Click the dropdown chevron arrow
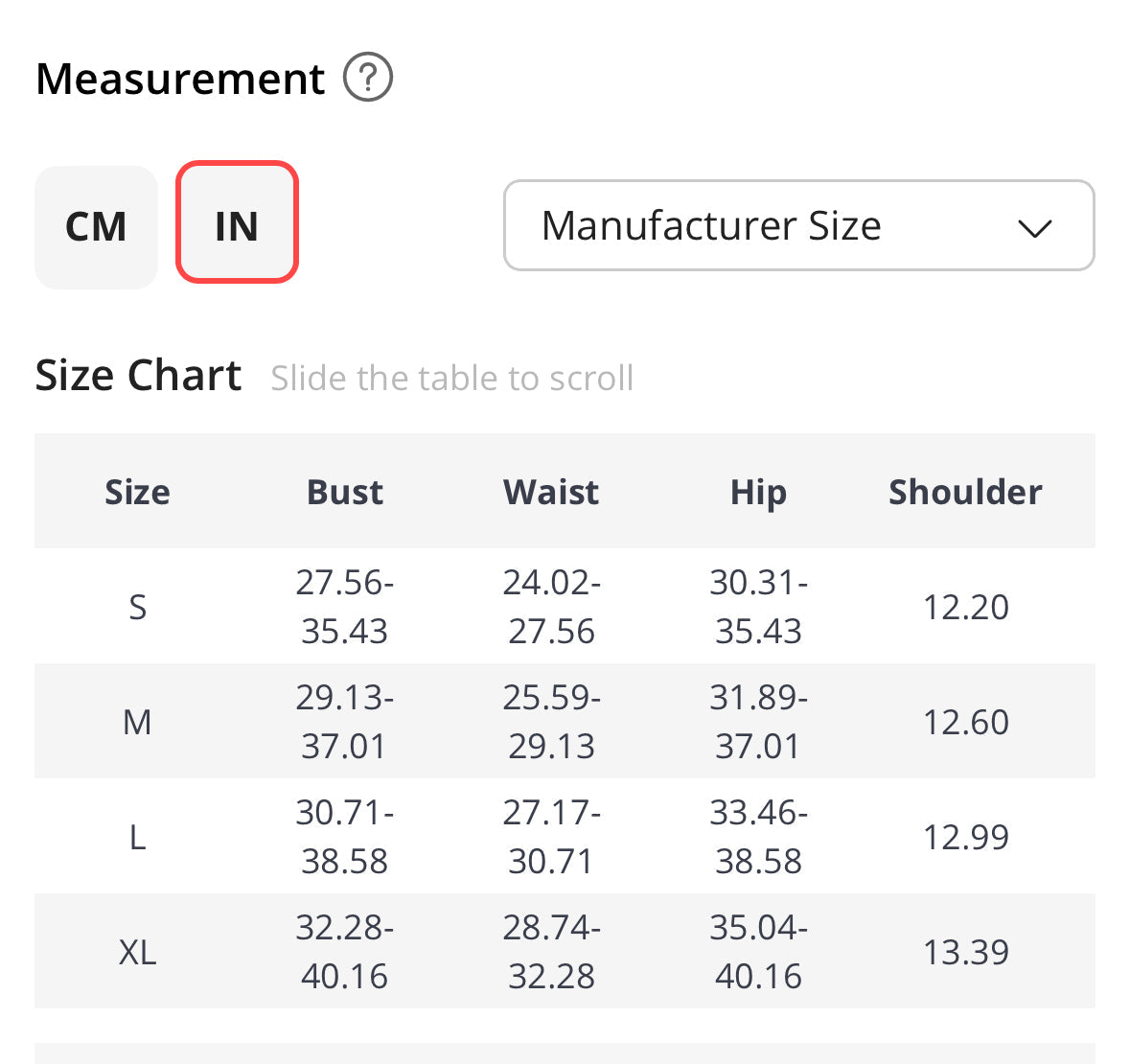 coord(1034,228)
